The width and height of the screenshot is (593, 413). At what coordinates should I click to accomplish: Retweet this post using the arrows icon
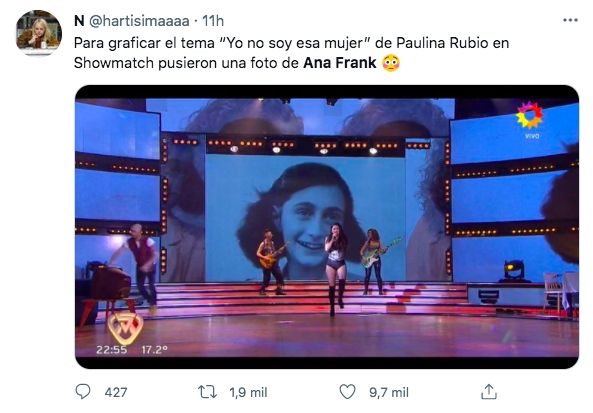pos(208,392)
